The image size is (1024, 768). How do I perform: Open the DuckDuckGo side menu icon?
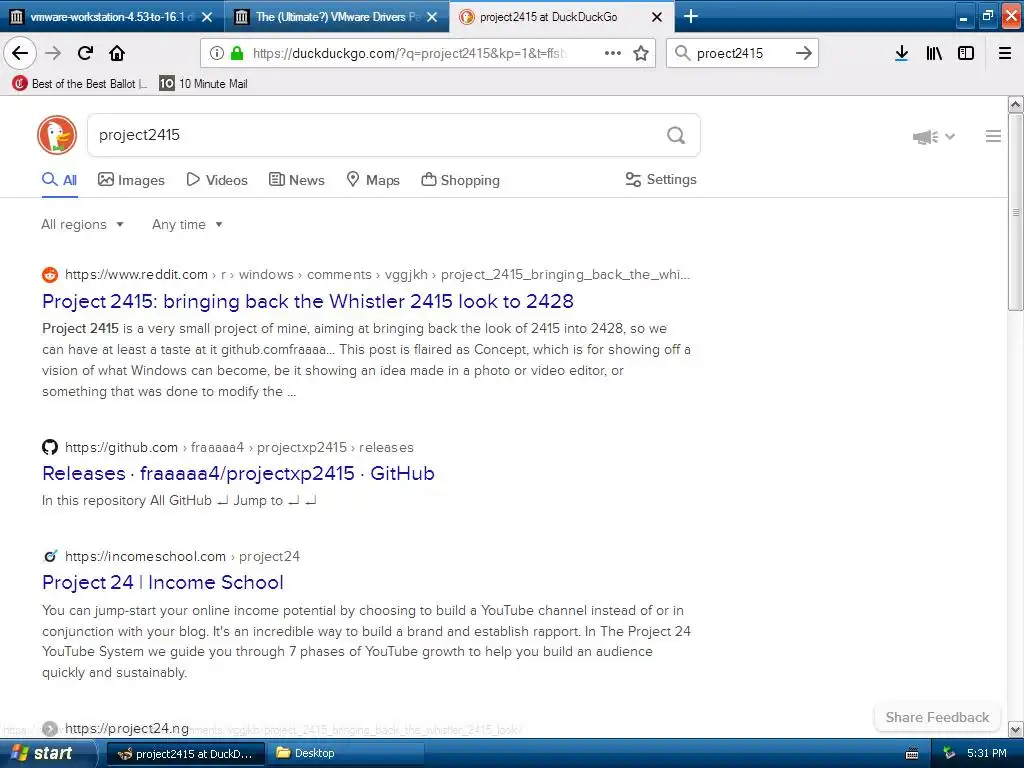pos(993,136)
